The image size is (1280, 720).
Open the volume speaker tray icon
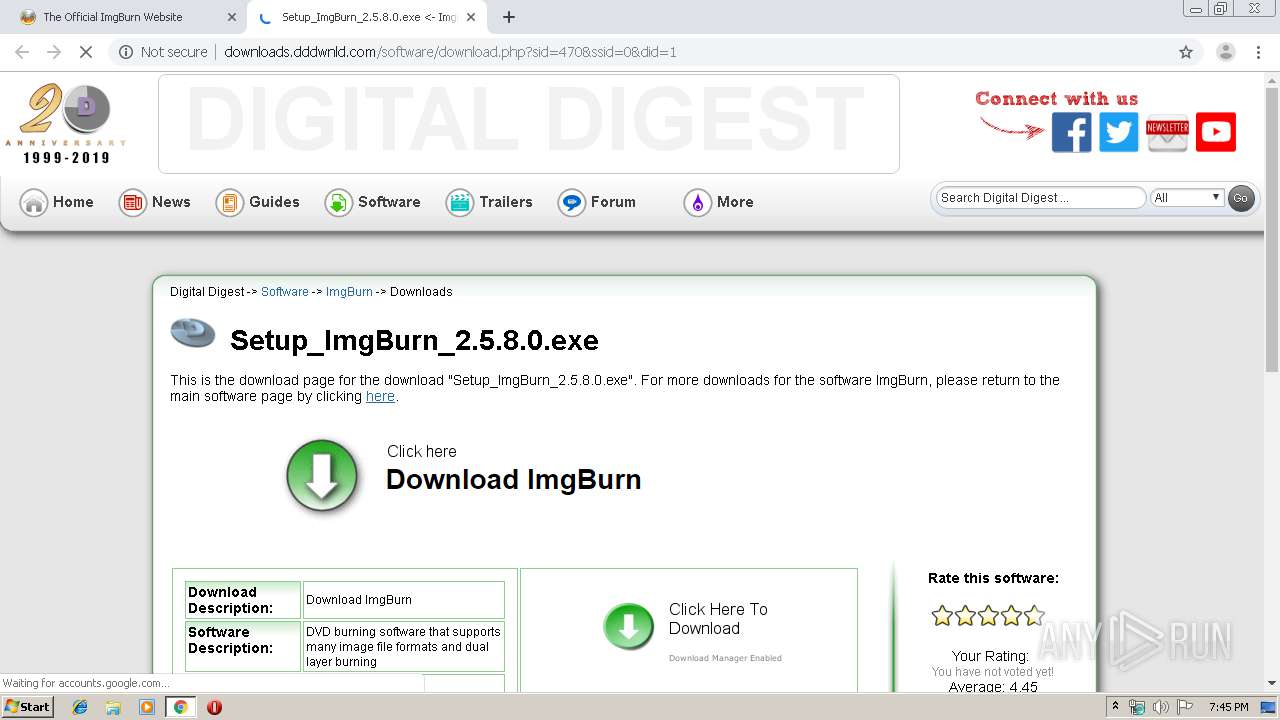[1161, 707]
